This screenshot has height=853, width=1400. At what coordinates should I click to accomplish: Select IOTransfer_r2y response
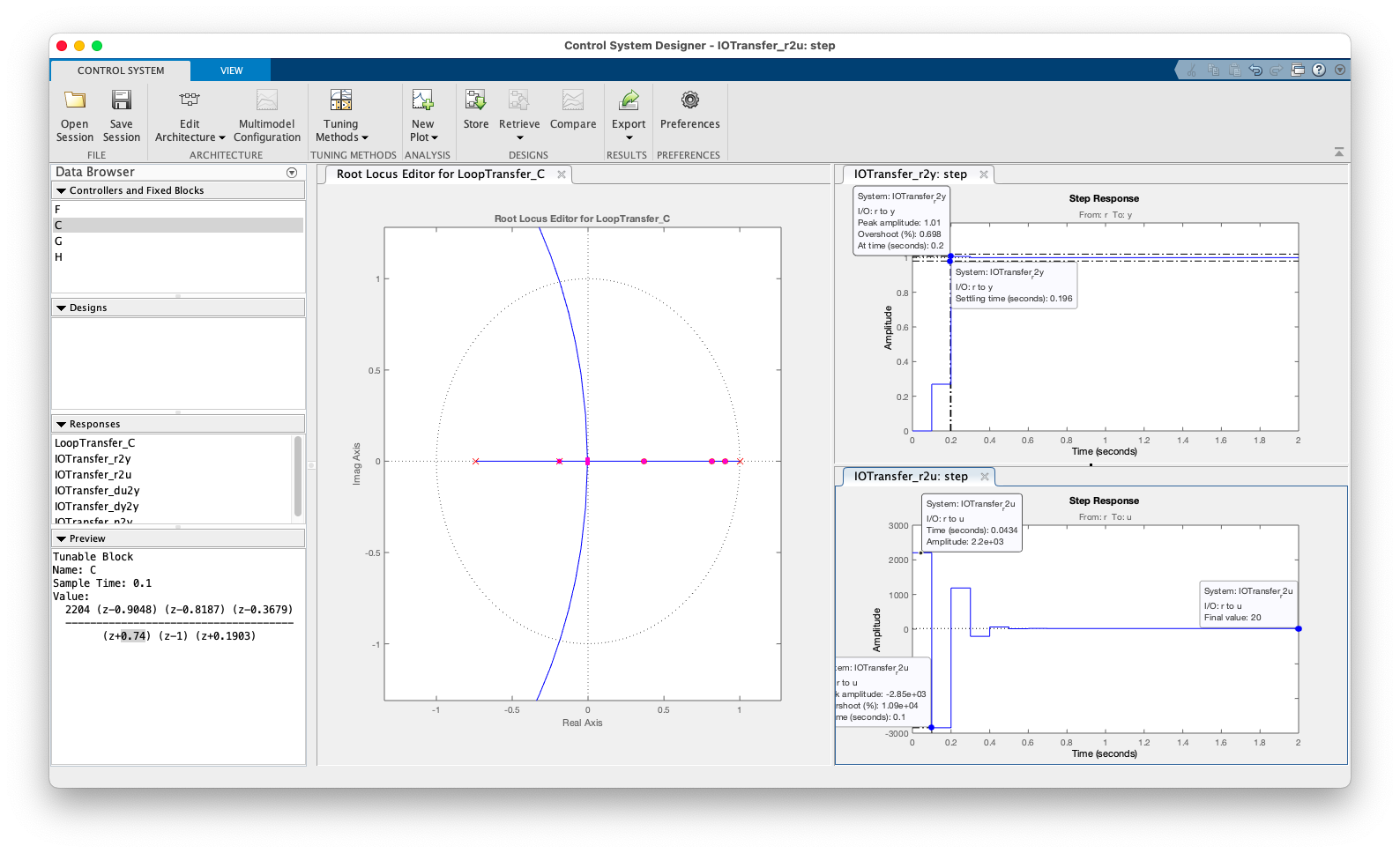[x=173, y=459]
